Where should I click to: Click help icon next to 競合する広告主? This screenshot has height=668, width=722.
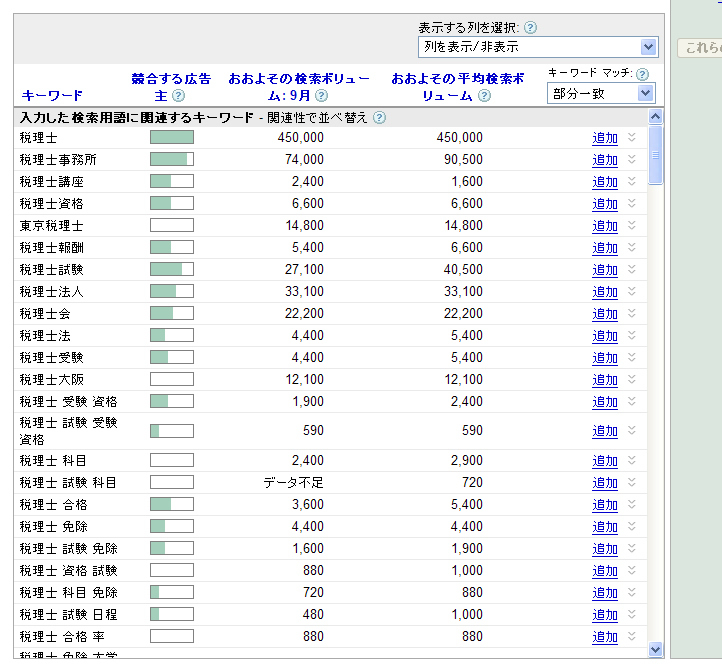click(x=178, y=96)
